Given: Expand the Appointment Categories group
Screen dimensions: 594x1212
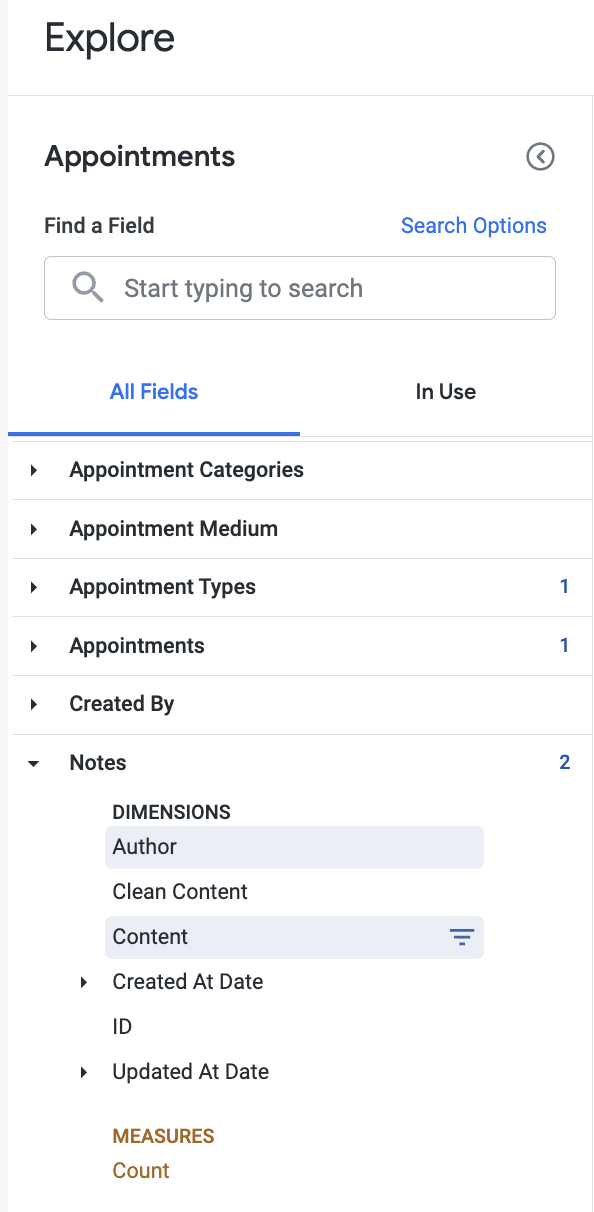Looking at the screenshot, I should tap(34, 470).
